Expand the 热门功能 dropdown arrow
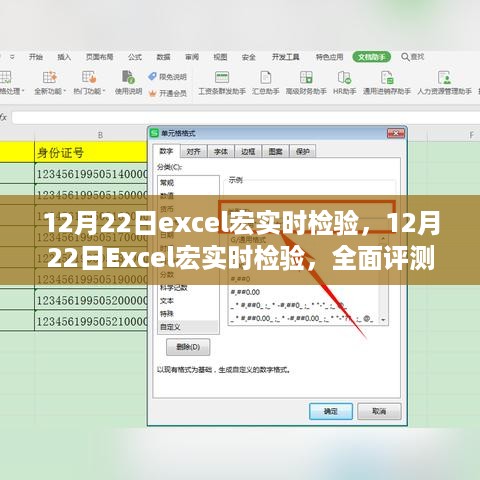480x480 pixels. click(104, 91)
